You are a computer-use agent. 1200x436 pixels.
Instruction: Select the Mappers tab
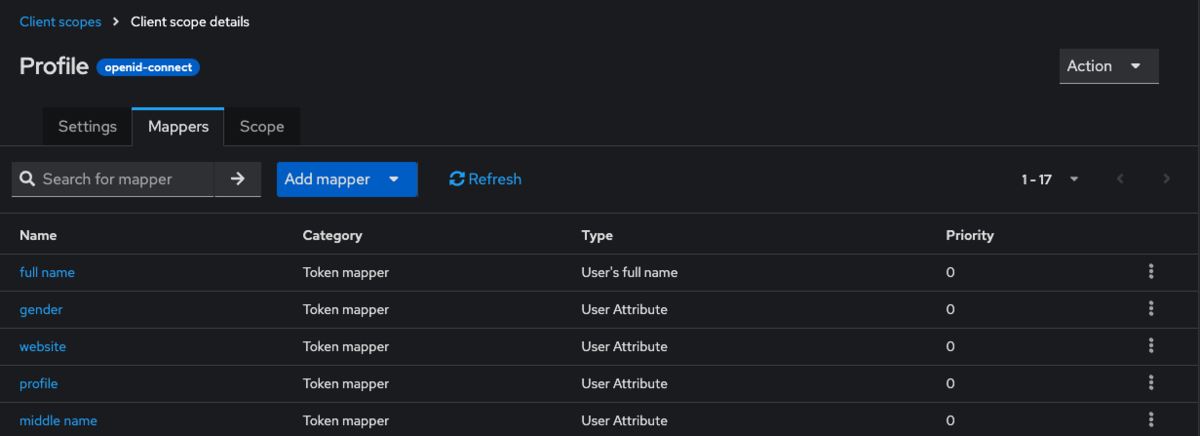(x=178, y=127)
